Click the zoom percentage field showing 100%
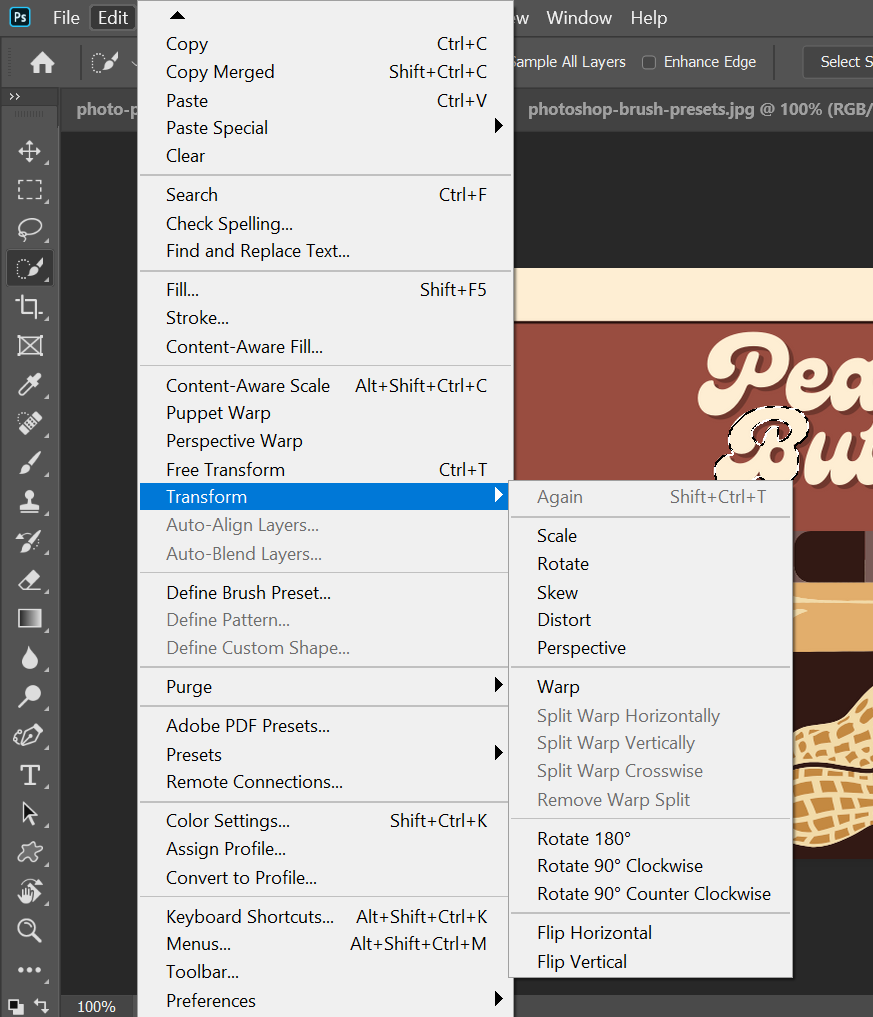The height and width of the screenshot is (1017, 873). [96, 1006]
